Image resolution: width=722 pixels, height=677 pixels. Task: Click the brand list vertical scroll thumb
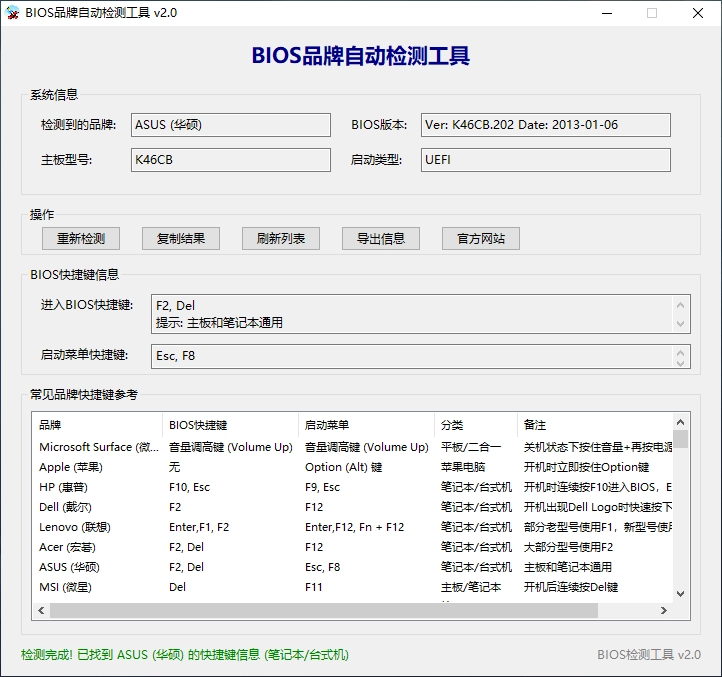click(x=681, y=439)
